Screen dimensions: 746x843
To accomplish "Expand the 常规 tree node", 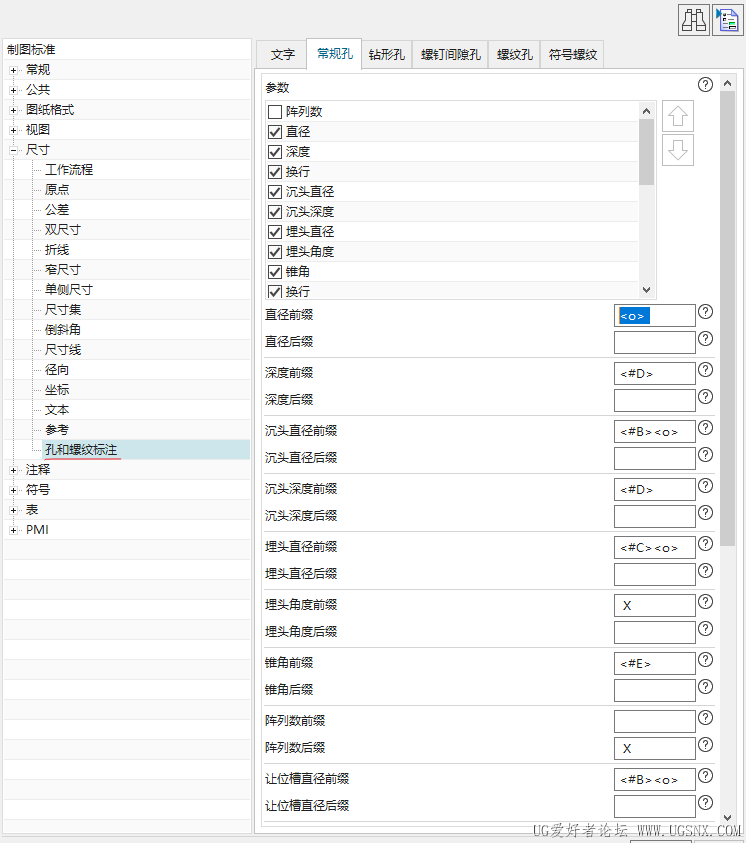I will [13, 70].
